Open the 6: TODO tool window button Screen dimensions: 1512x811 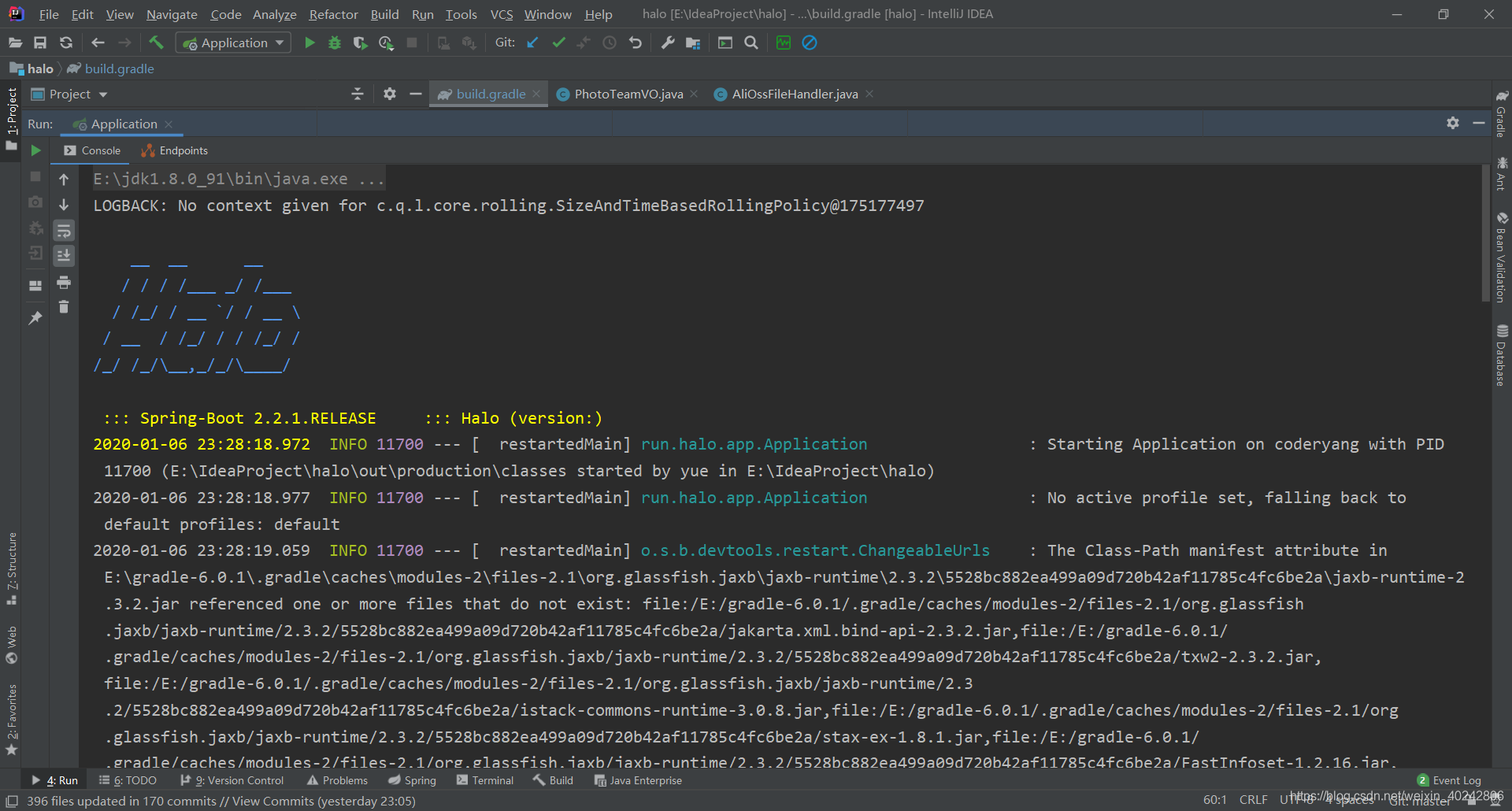click(x=128, y=780)
